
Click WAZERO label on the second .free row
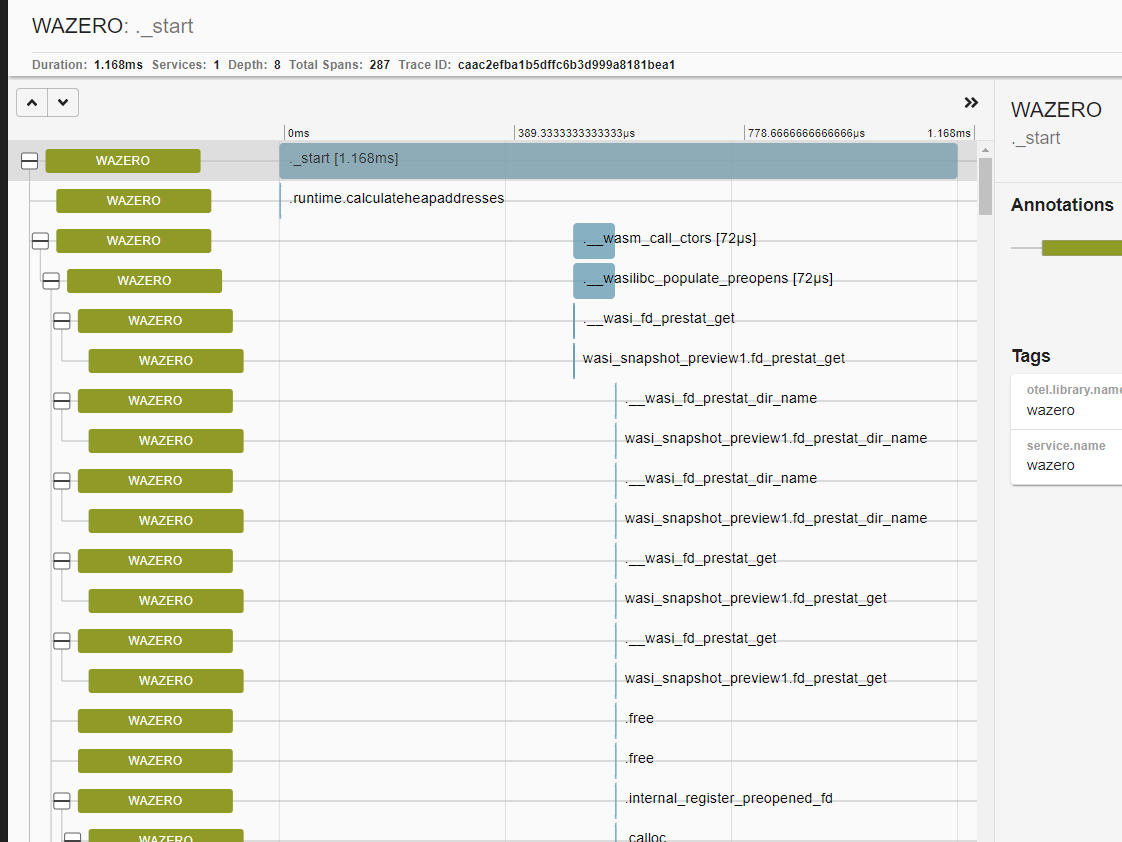(155, 761)
